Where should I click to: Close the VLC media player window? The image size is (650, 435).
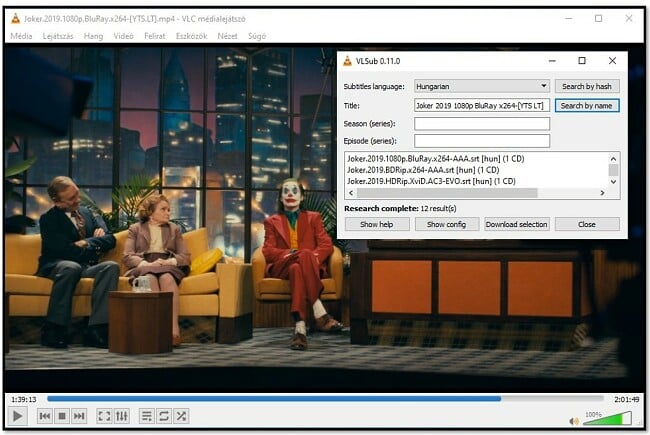[x=629, y=19]
